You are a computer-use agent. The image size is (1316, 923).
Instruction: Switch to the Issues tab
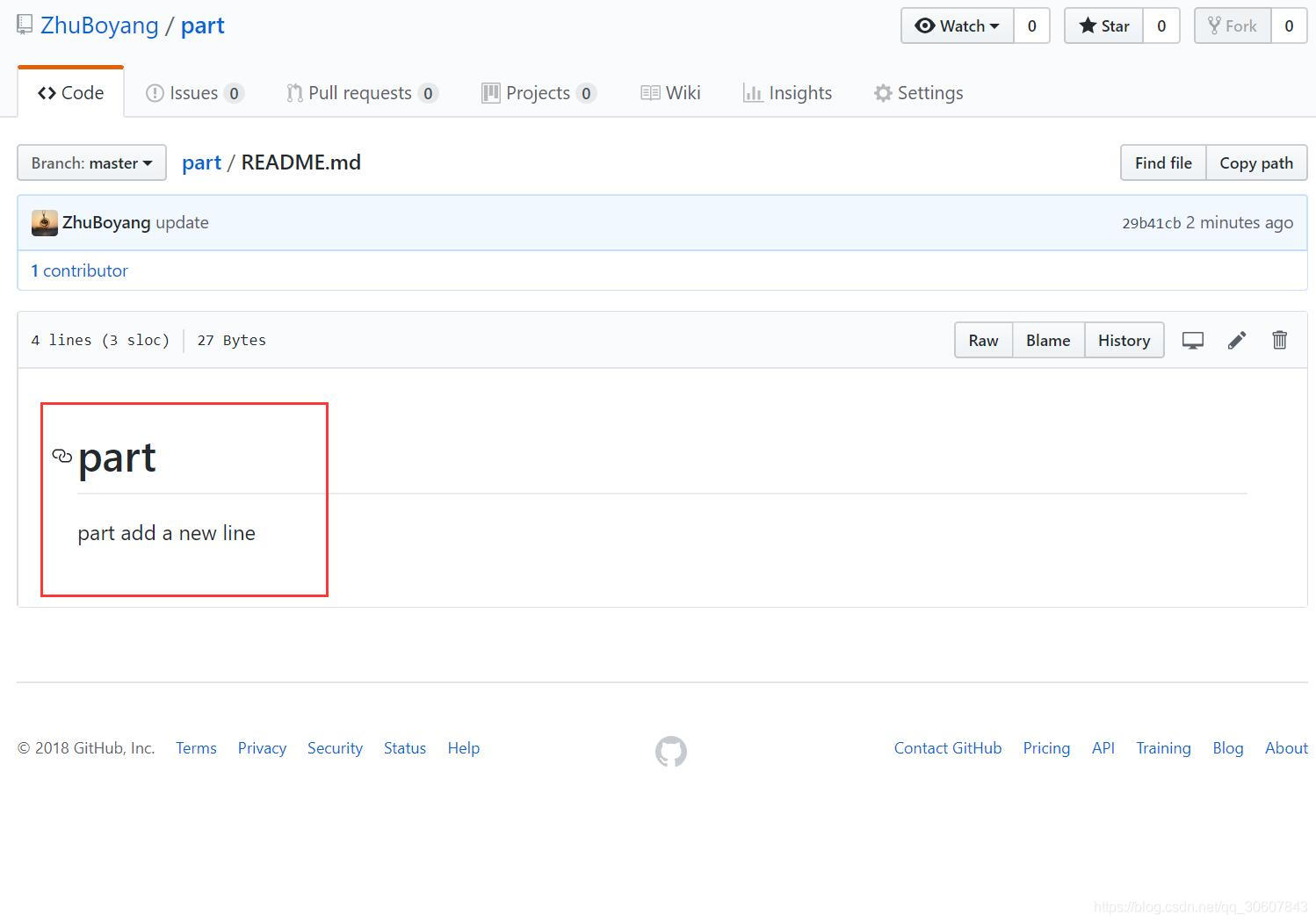click(x=195, y=93)
